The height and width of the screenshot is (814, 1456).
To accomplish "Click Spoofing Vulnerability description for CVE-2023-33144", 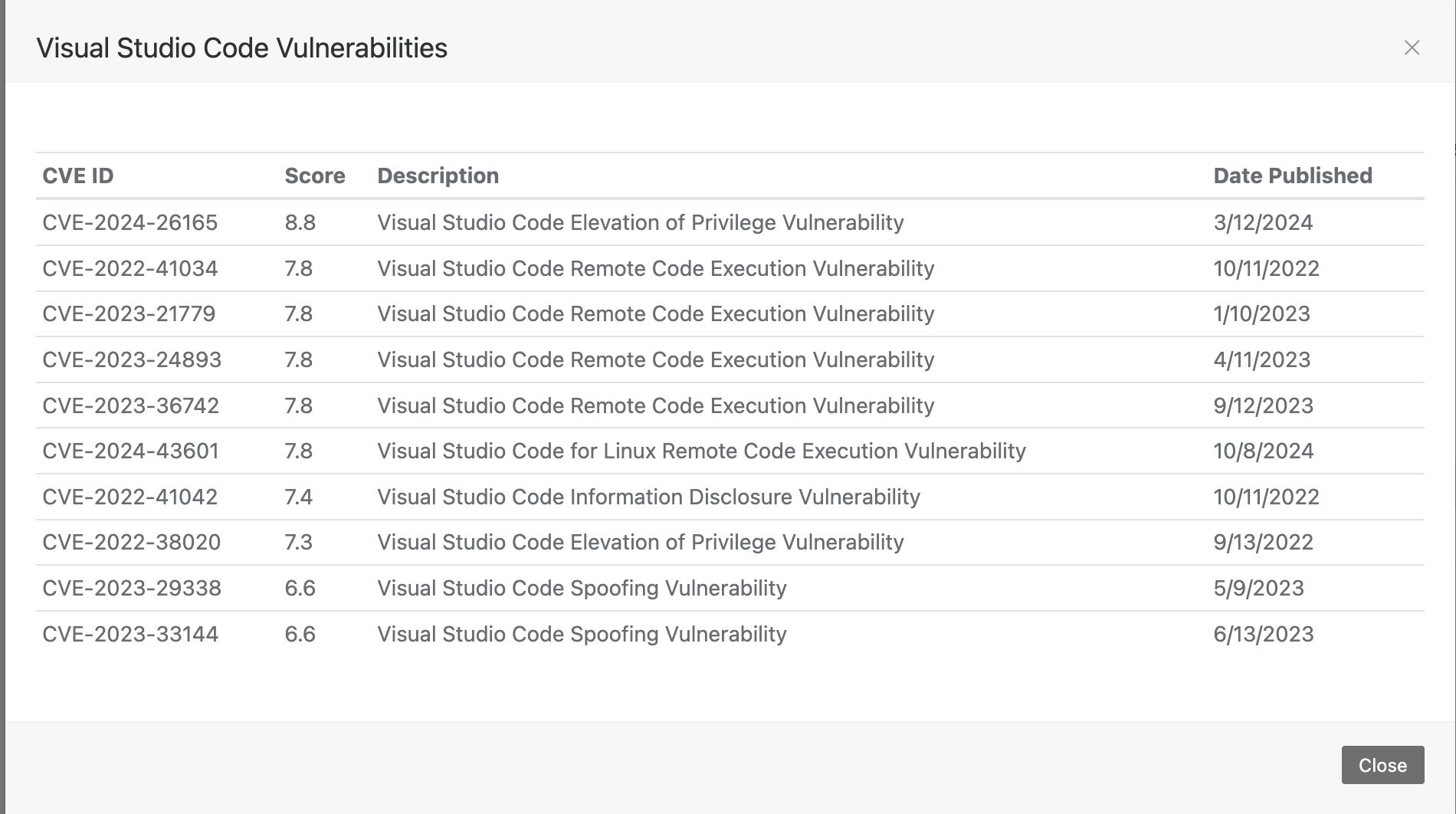I will coord(582,634).
